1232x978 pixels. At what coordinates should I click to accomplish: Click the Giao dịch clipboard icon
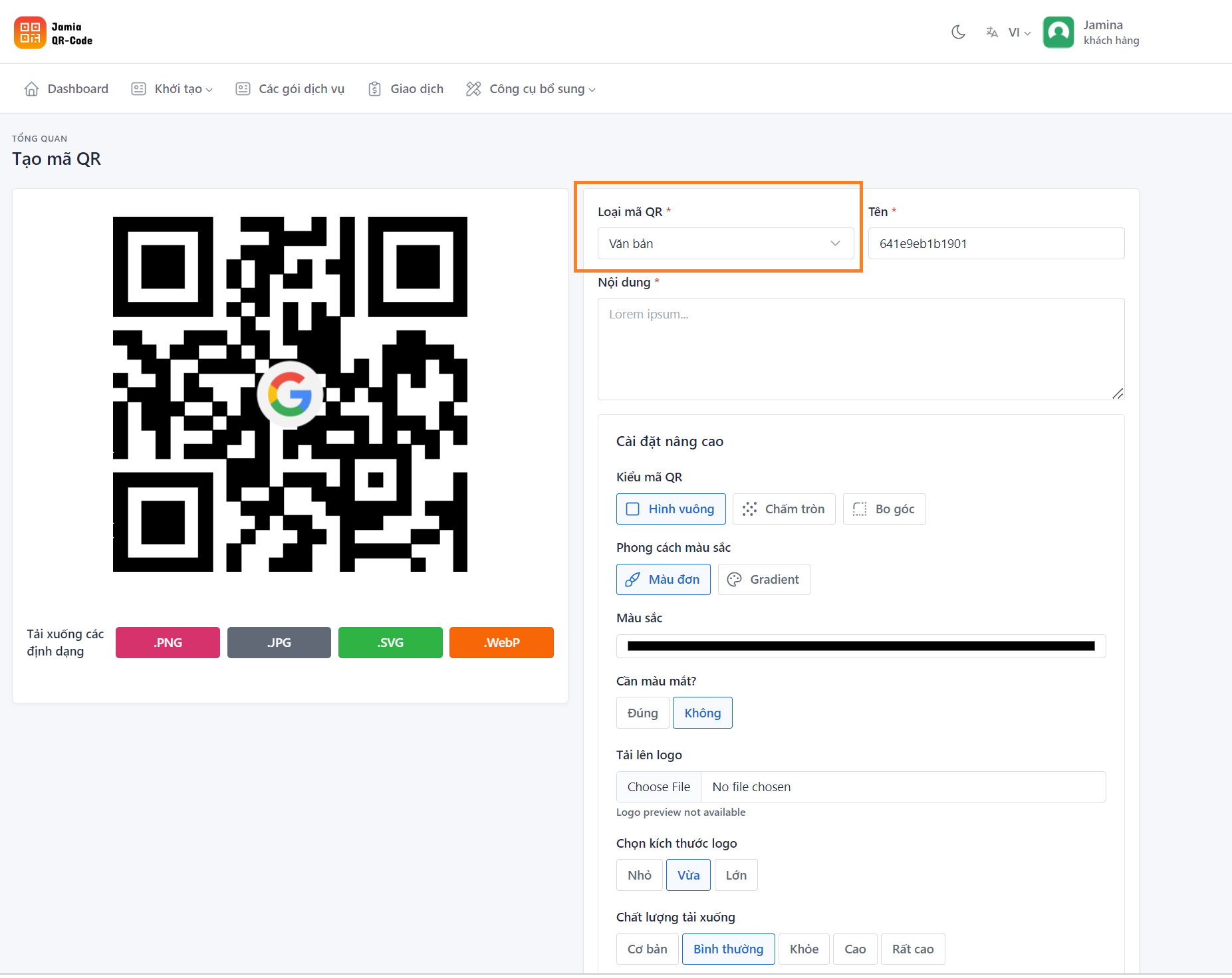[374, 88]
